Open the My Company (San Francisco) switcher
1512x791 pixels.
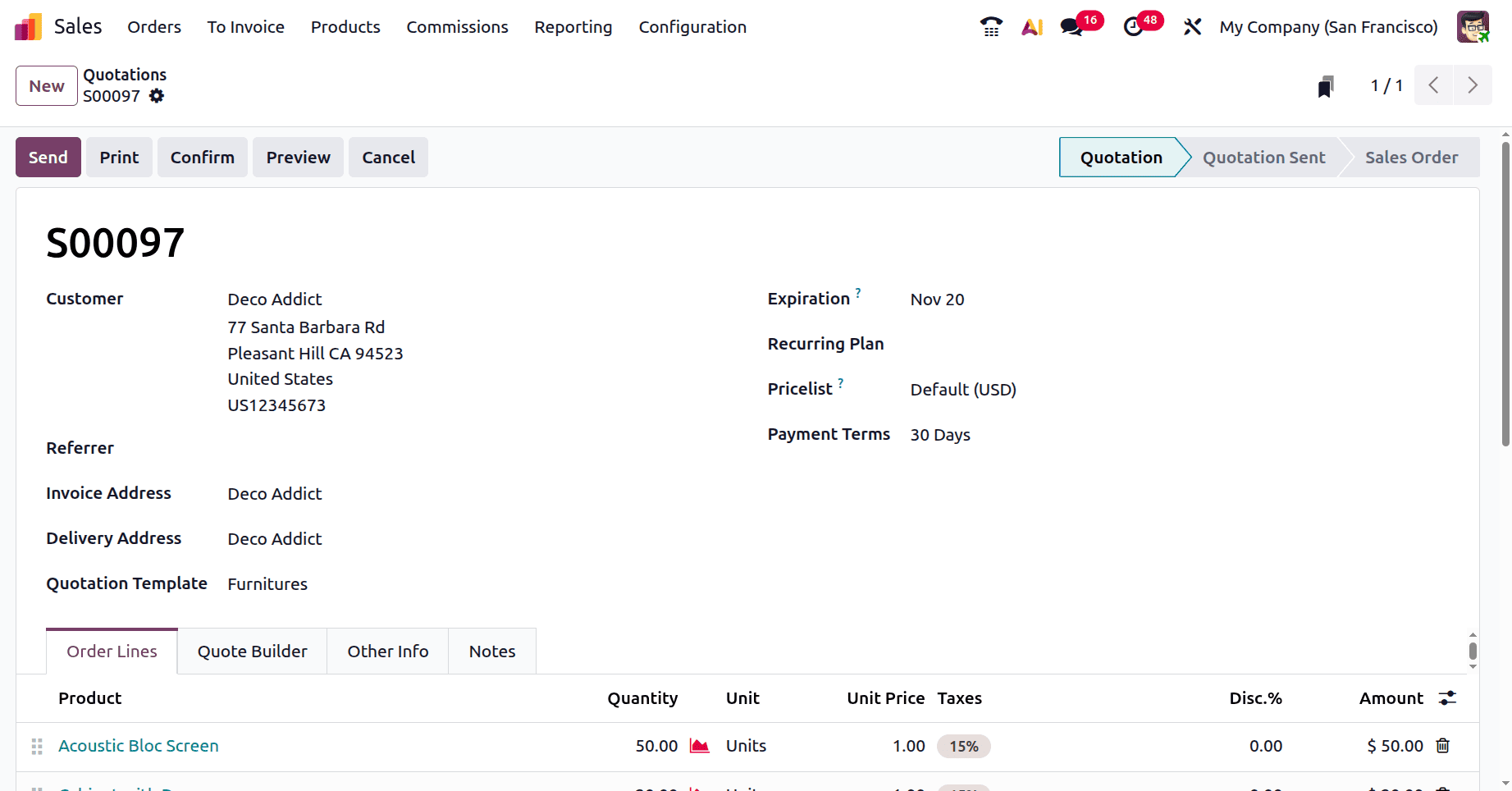pyautogui.click(x=1329, y=27)
